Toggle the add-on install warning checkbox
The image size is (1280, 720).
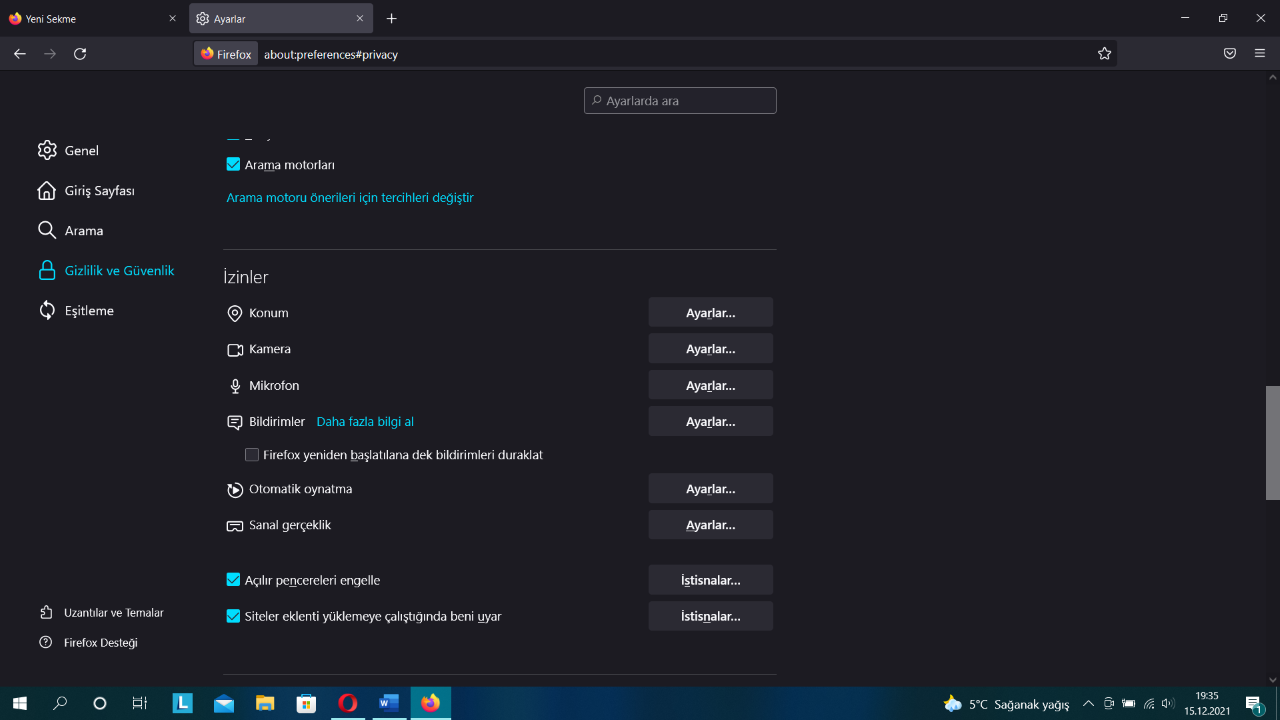[x=233, y=616]
